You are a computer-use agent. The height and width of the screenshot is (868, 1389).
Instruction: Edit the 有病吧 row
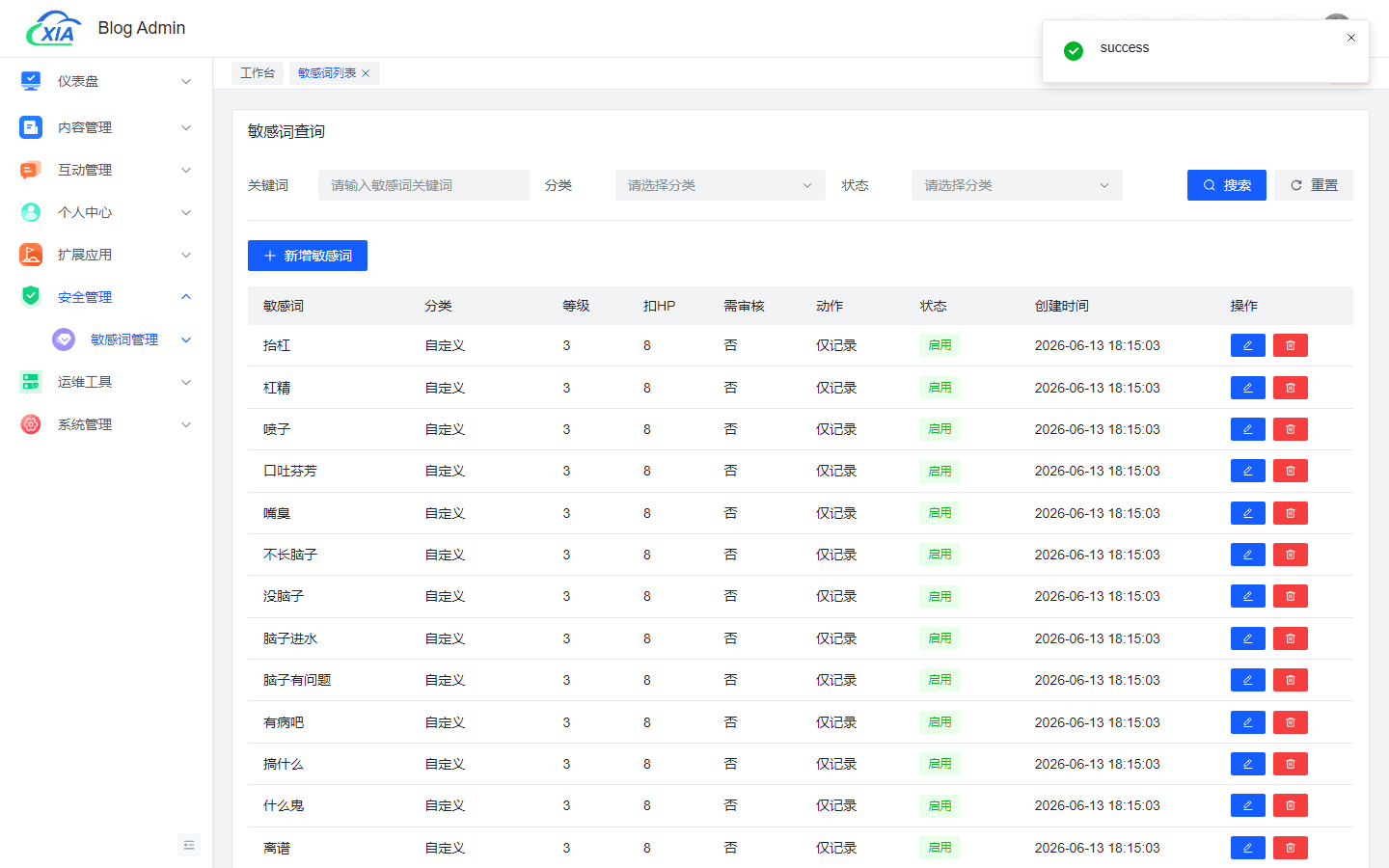1247,722
